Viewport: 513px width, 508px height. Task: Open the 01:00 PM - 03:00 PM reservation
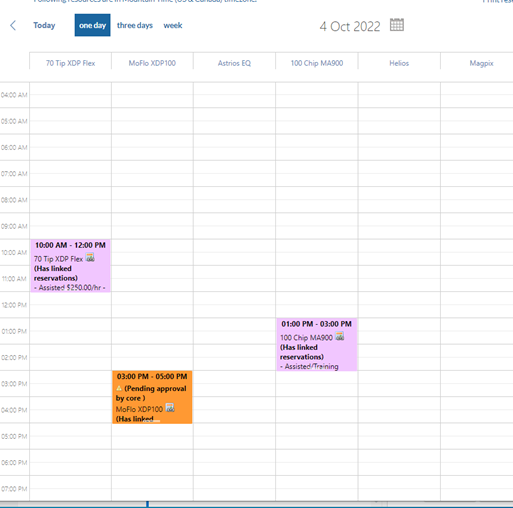[x=317, y=344]
